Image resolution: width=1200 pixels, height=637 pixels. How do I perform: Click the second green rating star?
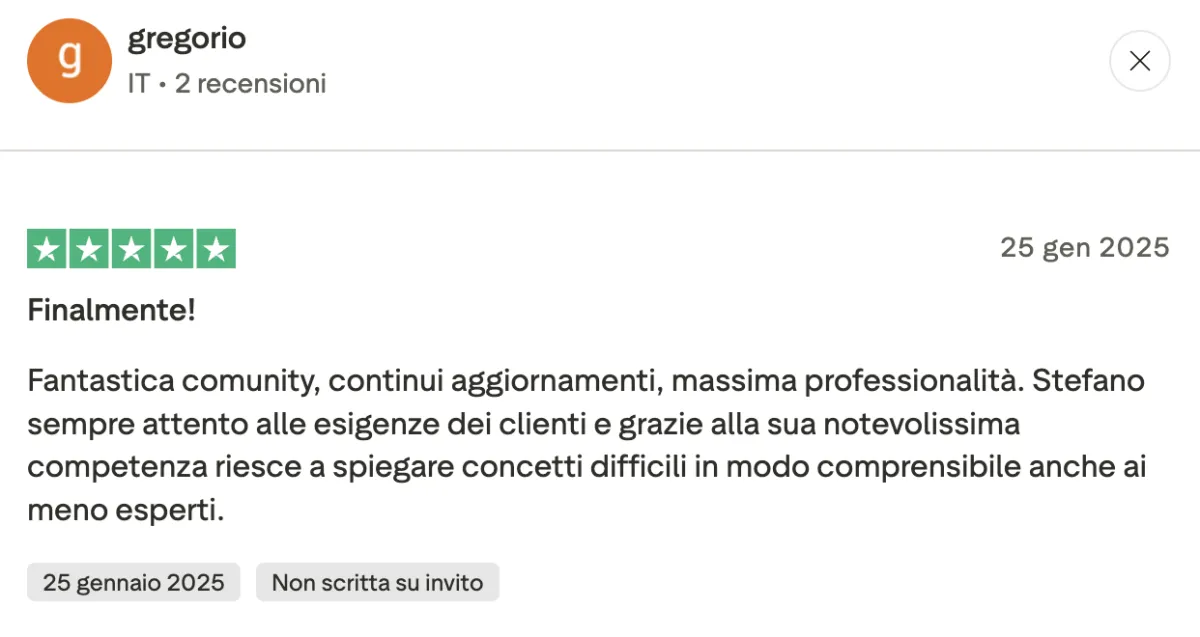coord(89,249)
